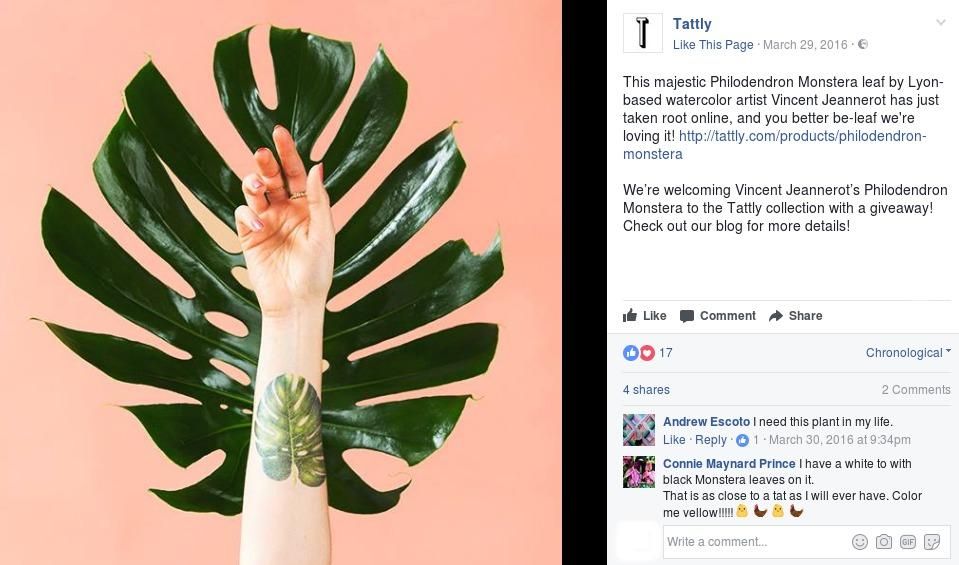Click the Comment speech bubble icon
The width and height of the screenshot is (959, 565).
point(687,316)
